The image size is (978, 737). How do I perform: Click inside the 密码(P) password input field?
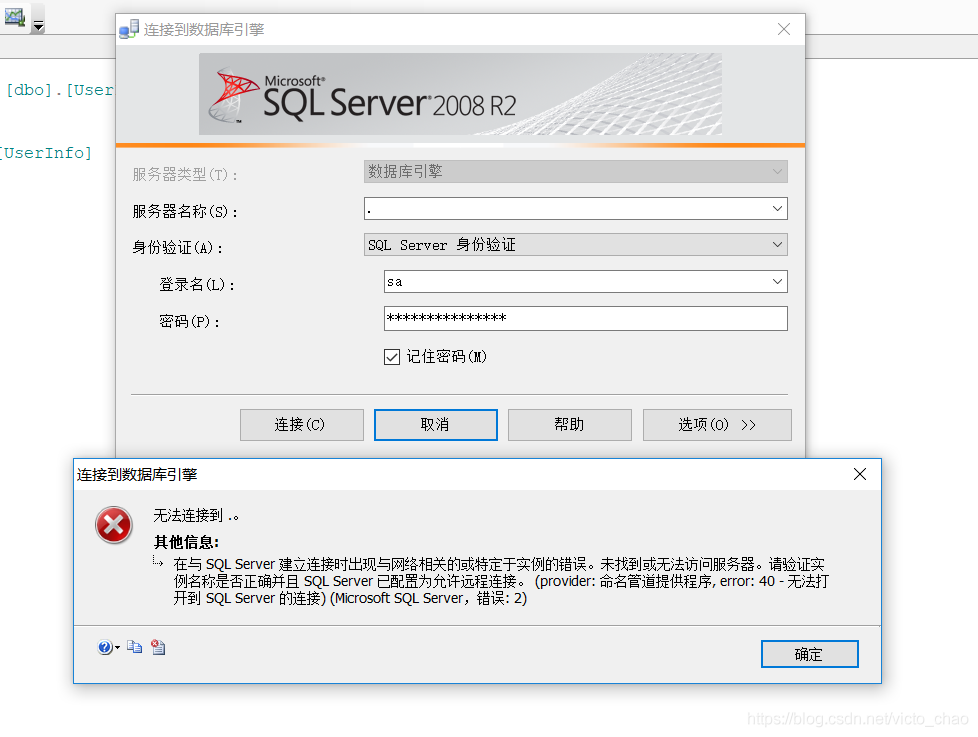(585, 318)
